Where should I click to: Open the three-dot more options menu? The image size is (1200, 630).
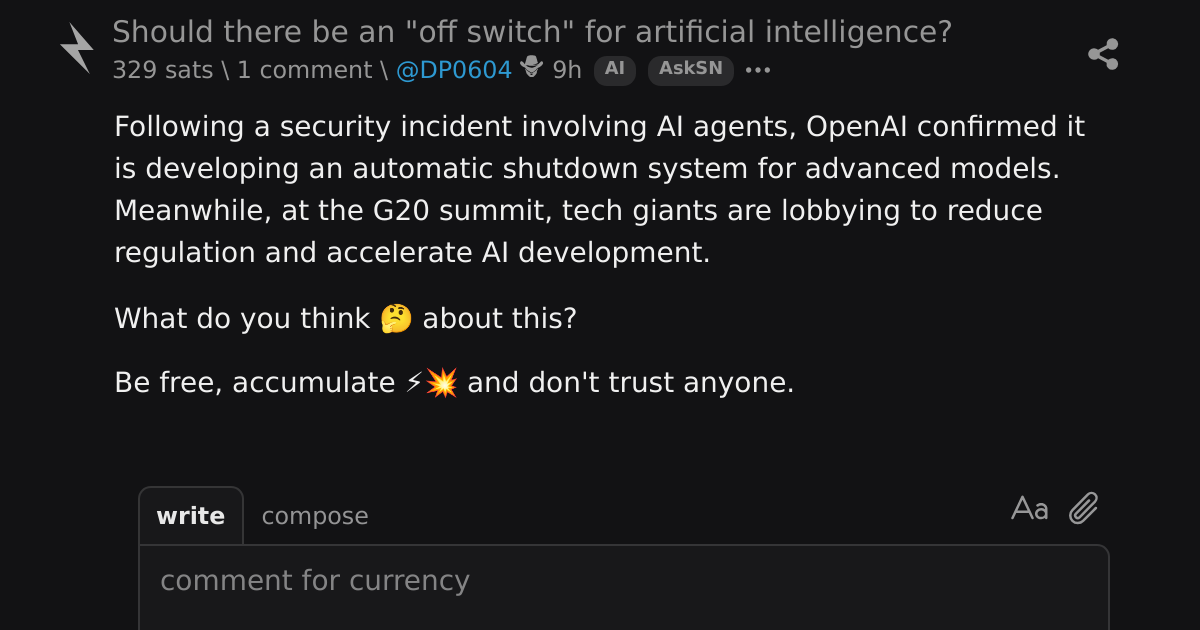click(758, 70)
